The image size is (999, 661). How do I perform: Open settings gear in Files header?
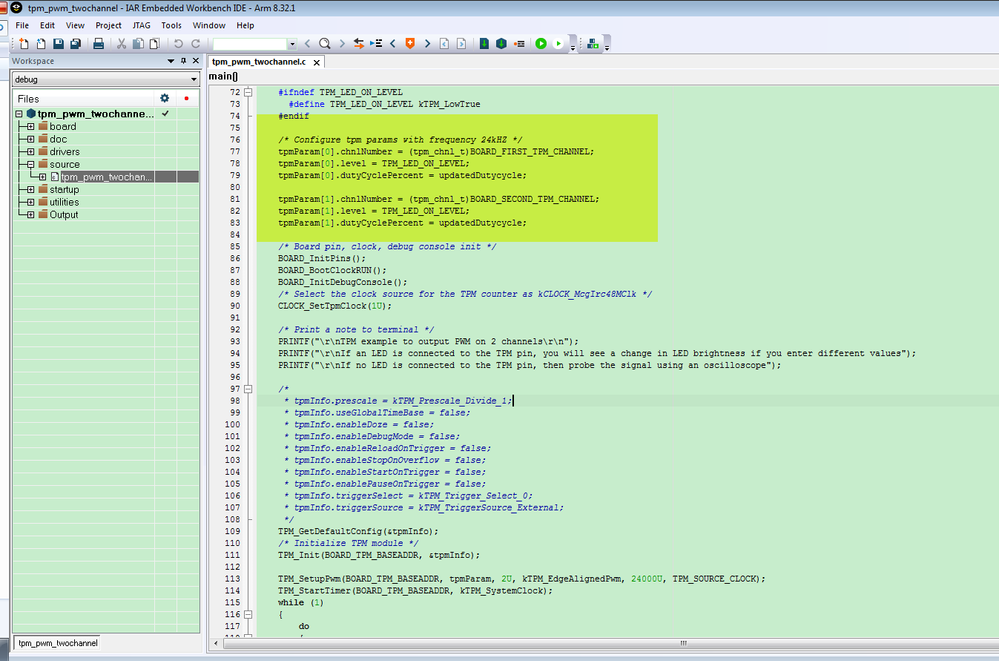pyautogui.click(x=165, y=99)
